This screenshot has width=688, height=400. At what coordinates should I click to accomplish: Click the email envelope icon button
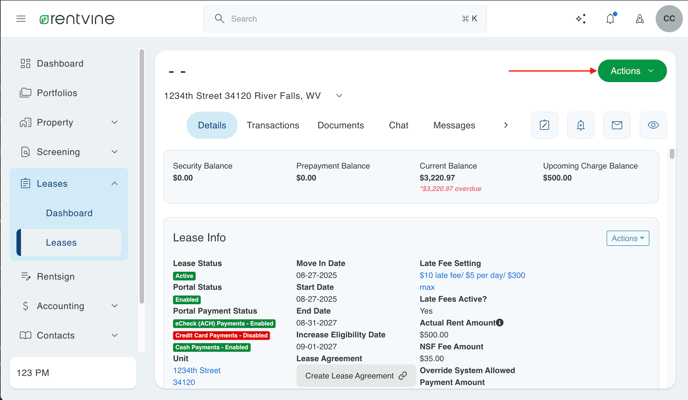(617, 125)
